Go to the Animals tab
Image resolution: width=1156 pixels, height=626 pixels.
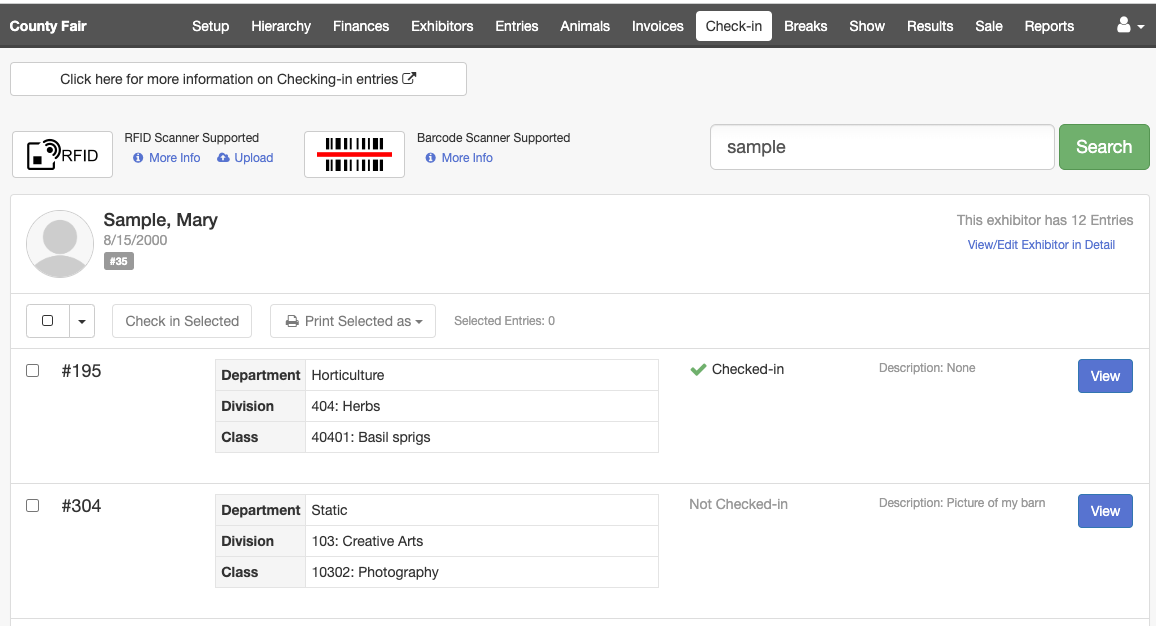click(585, 26)
